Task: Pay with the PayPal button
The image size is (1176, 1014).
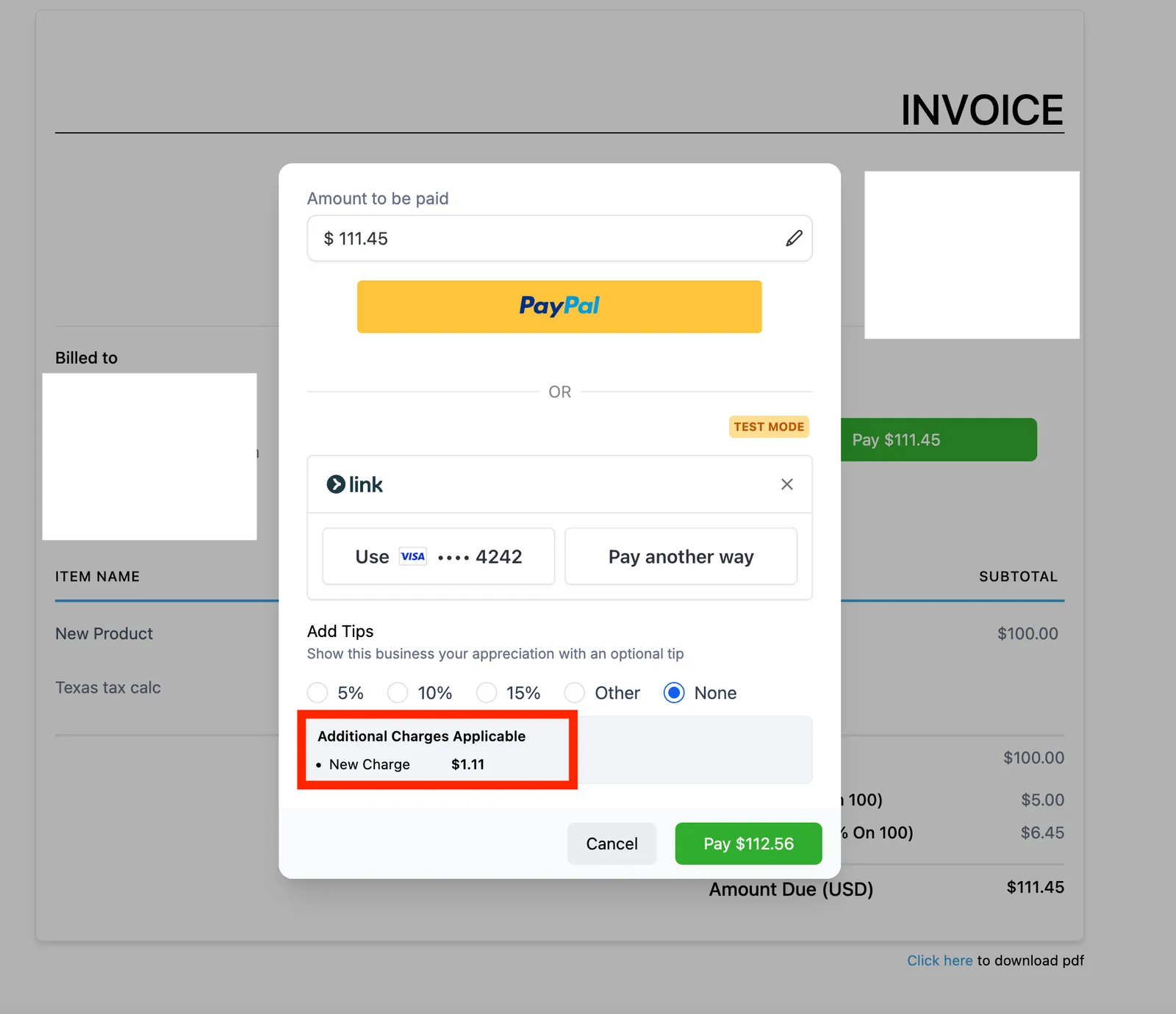Action: [559, 306]
